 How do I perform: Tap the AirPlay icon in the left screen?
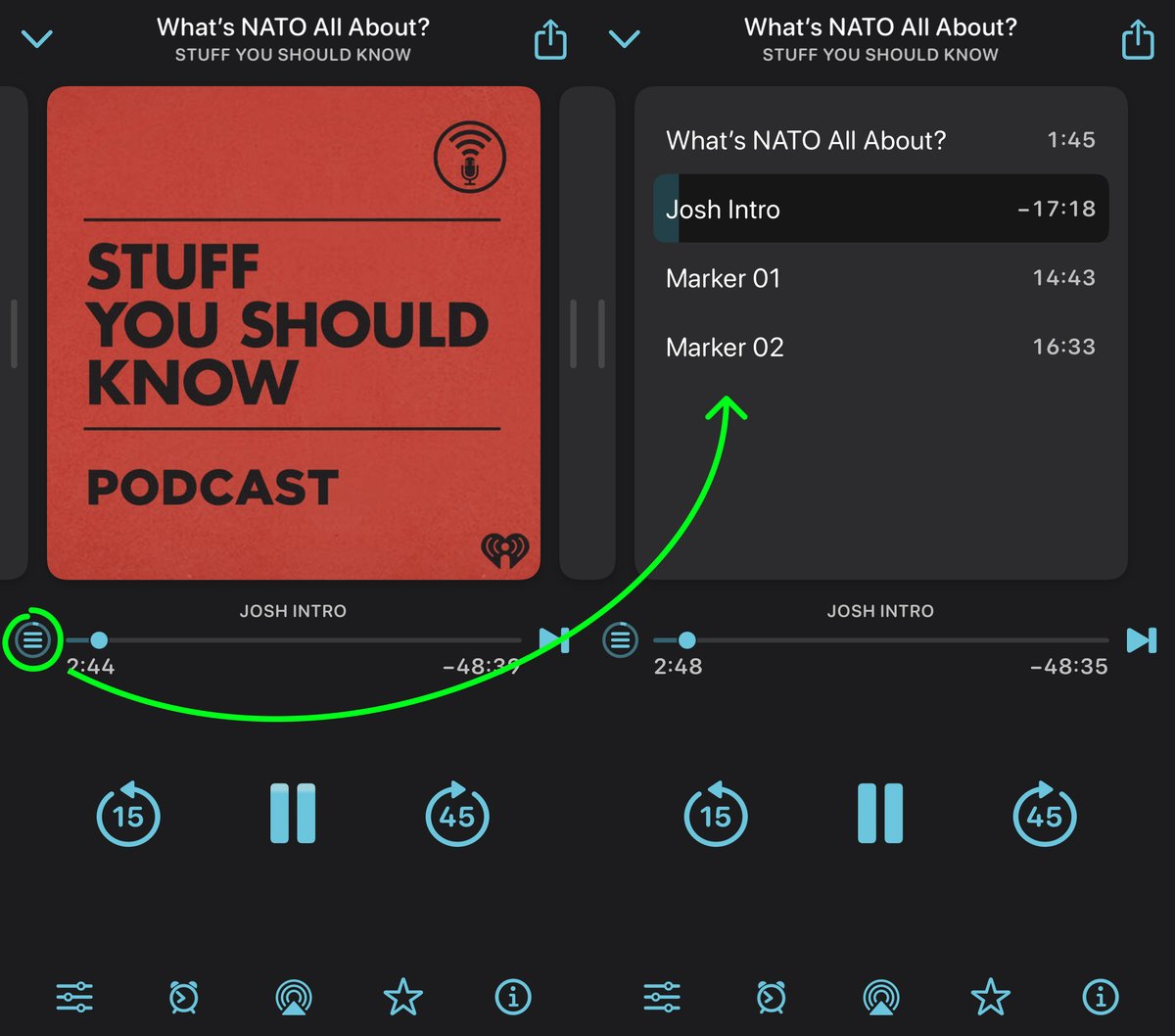click(x=294, y=997)
